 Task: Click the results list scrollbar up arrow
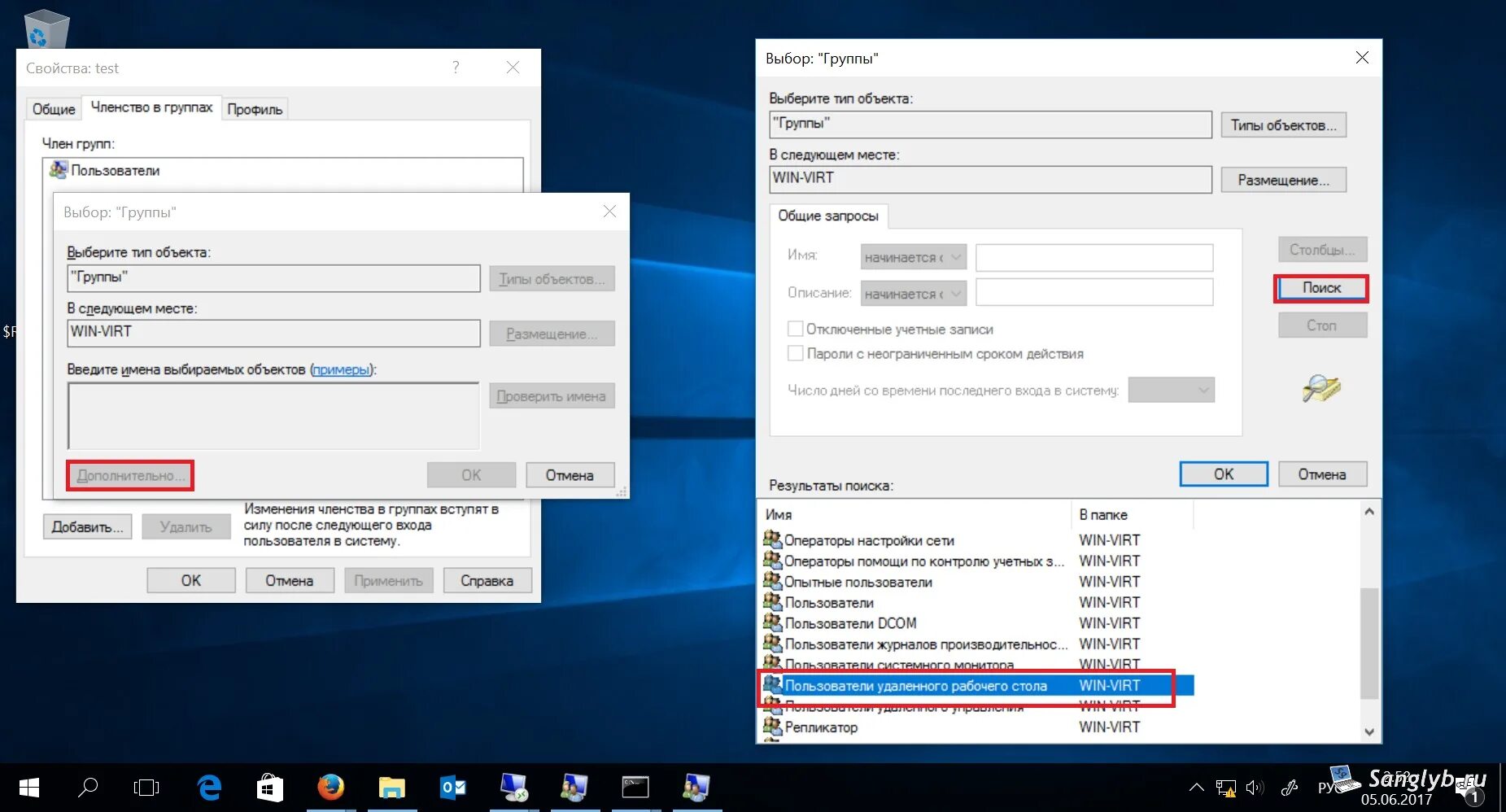tap(1369, 512)
